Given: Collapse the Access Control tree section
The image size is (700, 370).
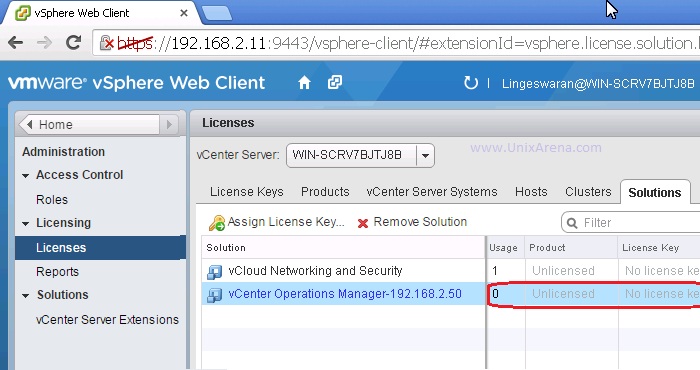Looking at the screenshot, I should 26,176.
